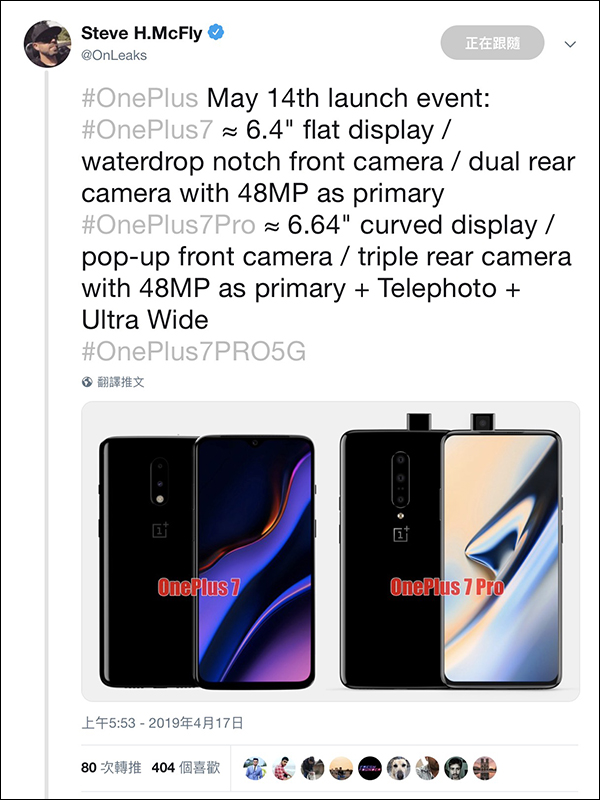This screenshot has width=600, height=800.
Task: Open the #OnePlus7PRO5G hashtag
Action: pos(192,350)
